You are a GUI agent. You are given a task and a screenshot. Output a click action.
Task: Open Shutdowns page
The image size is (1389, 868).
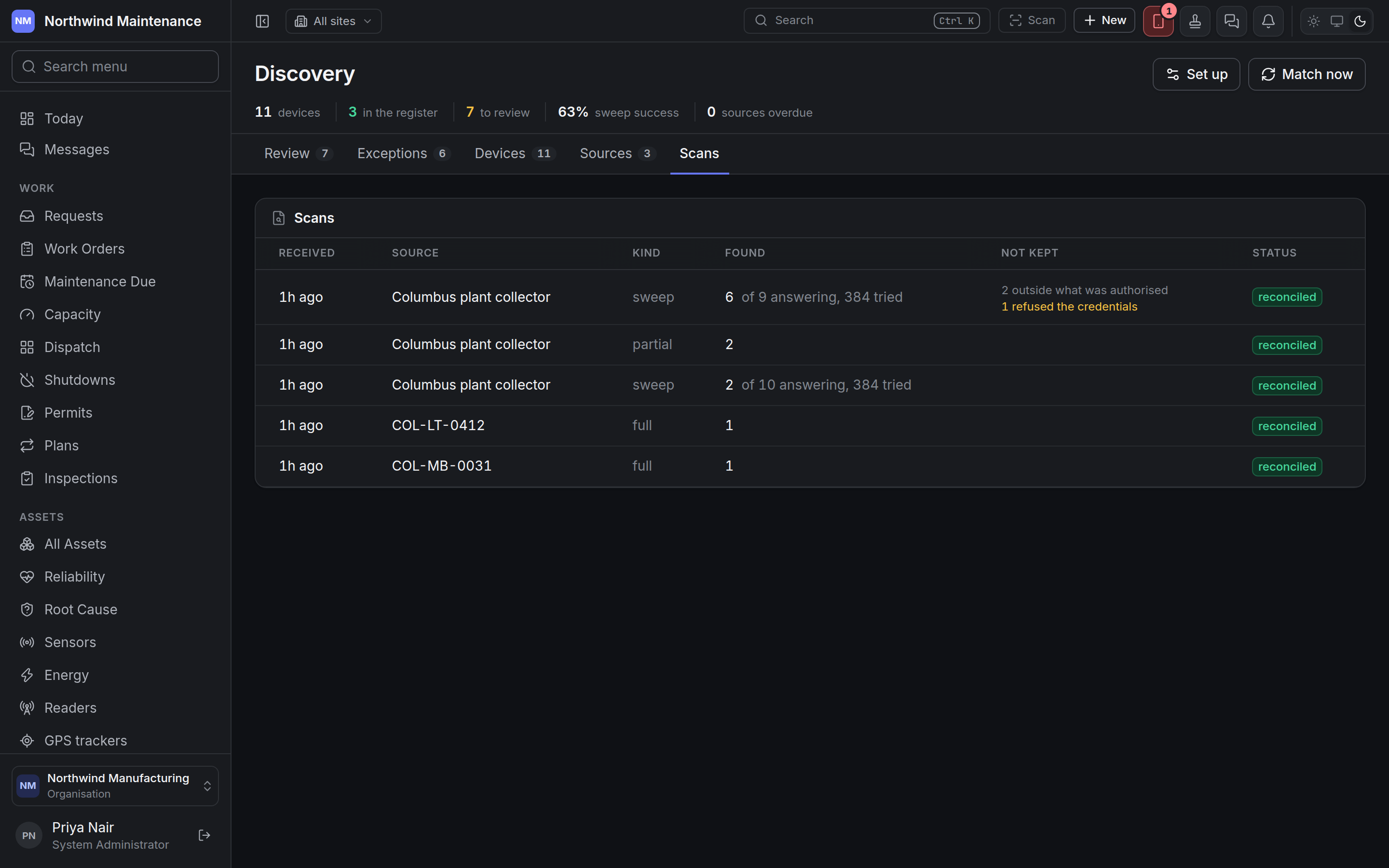pyautogui.click(x=115, y=380)
